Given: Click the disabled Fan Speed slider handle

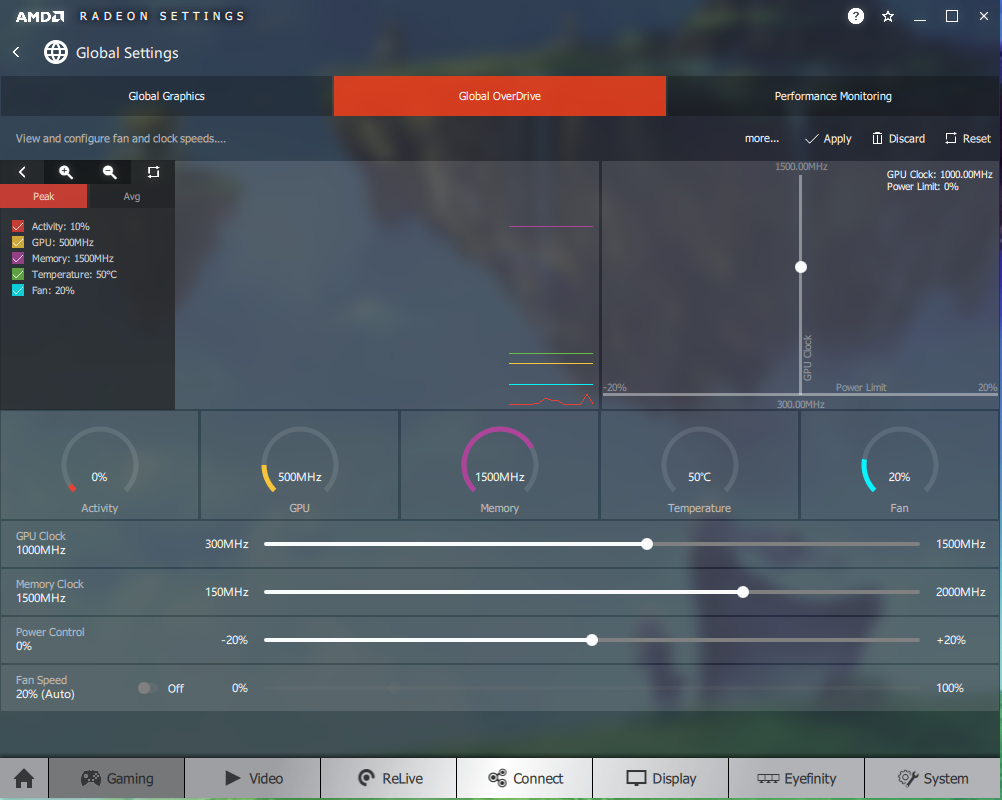Looking at the screenshot, I should (395, 688).
